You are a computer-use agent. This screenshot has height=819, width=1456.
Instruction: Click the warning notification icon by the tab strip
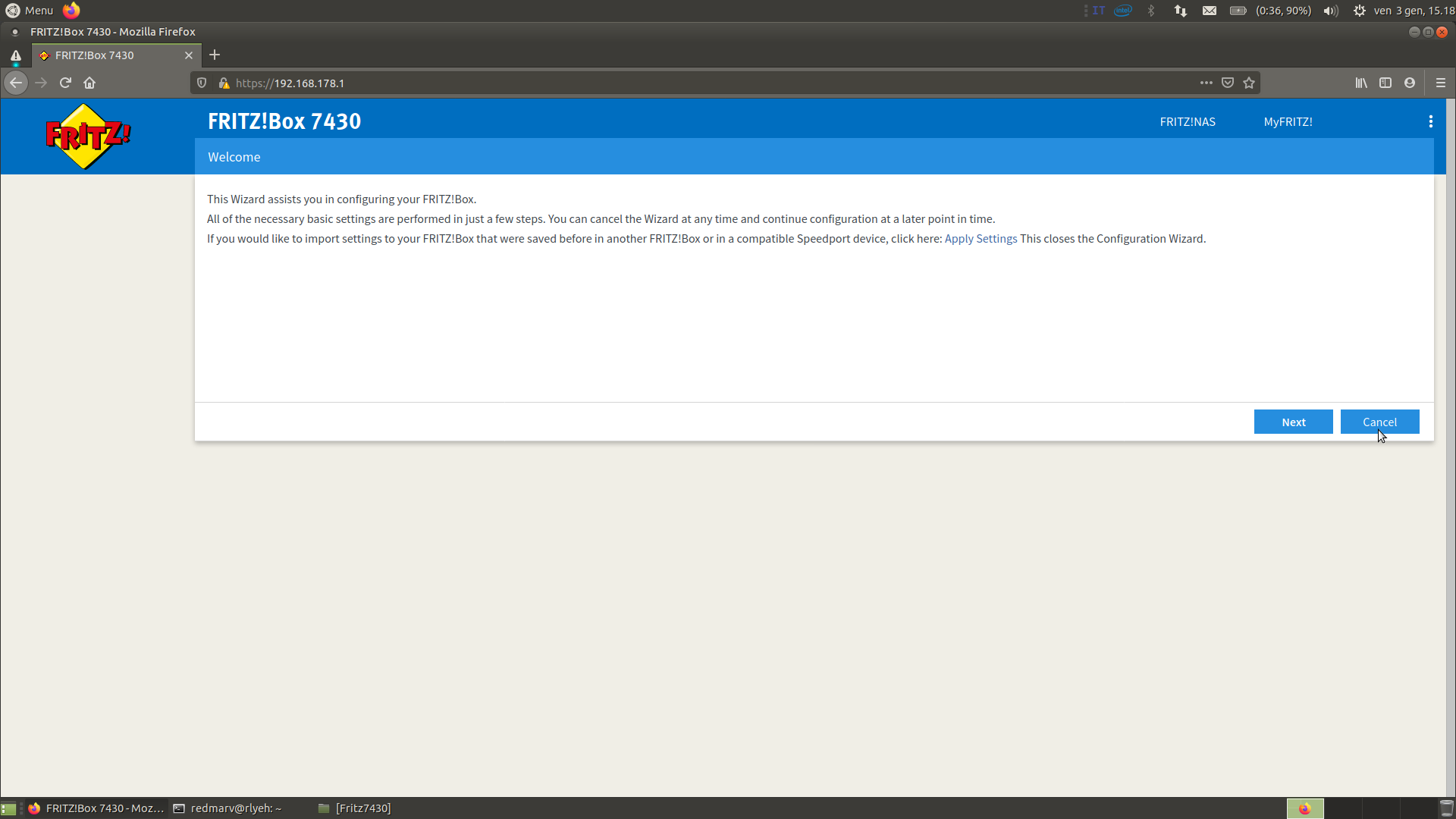pos(15,55)
